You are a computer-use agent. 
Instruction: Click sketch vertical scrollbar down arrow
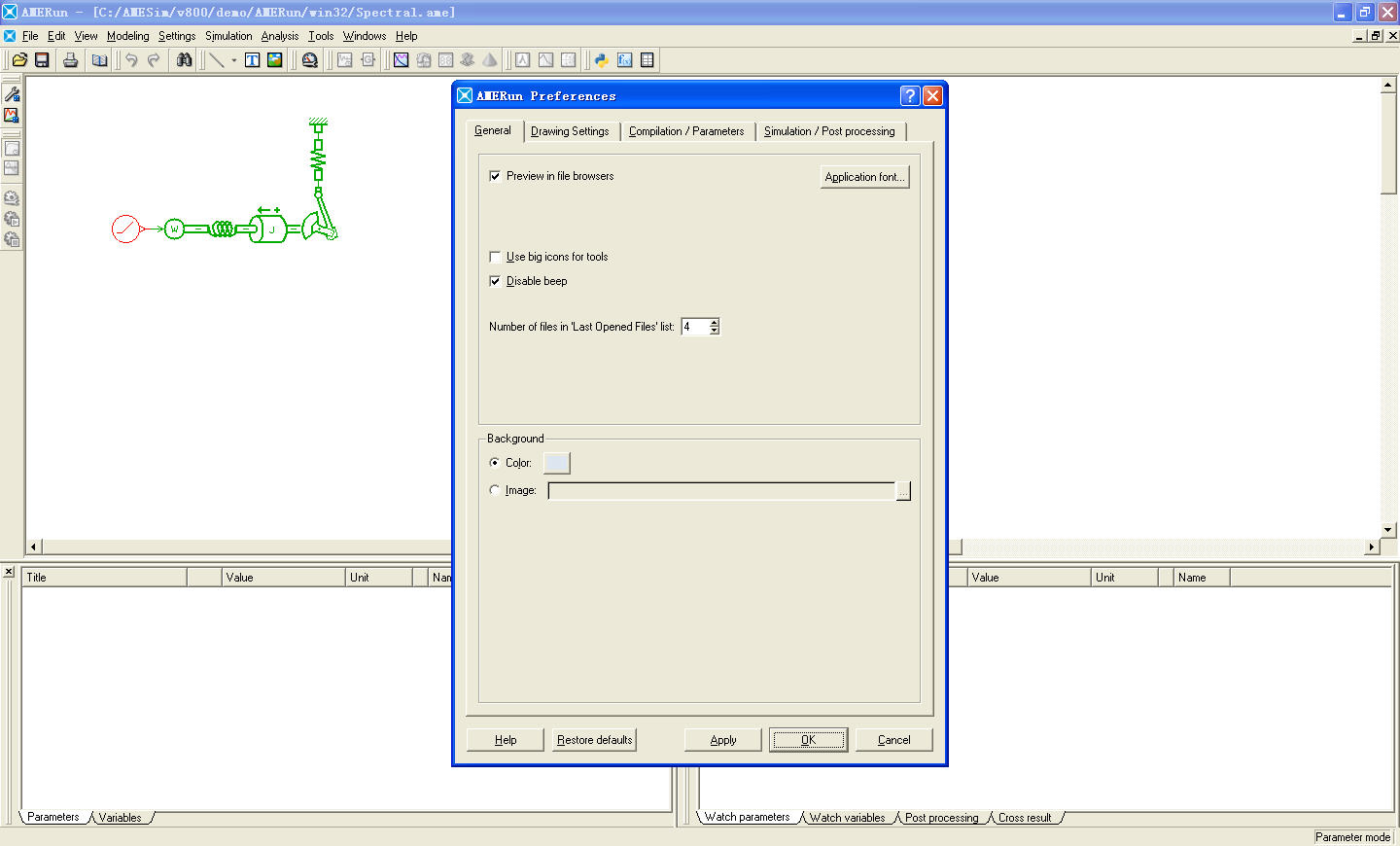1388,530
